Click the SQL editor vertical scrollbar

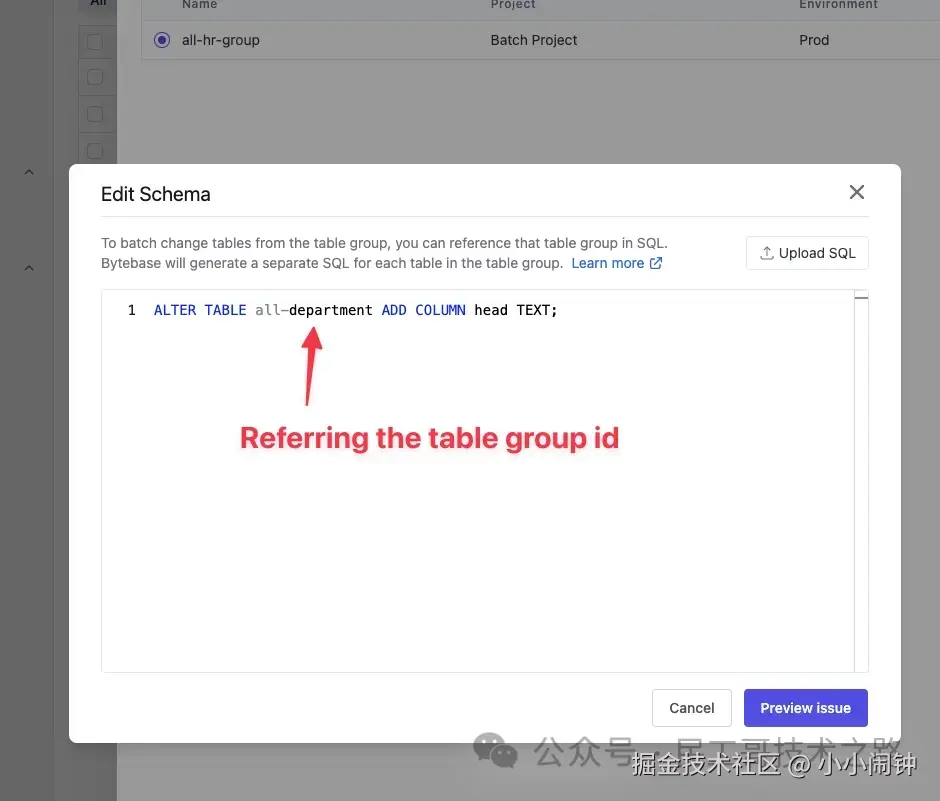tap(861, 481)
